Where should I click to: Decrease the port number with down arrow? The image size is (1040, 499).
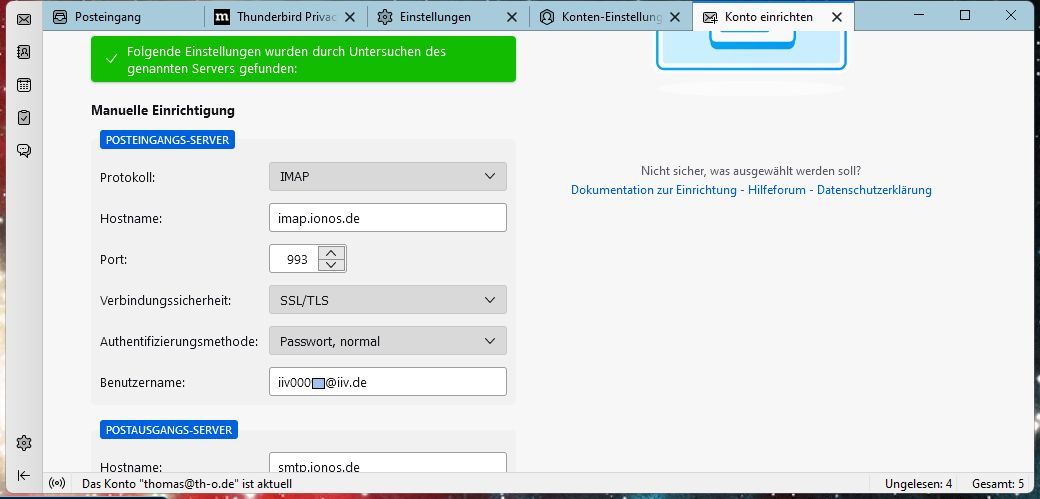click(332, 265)
